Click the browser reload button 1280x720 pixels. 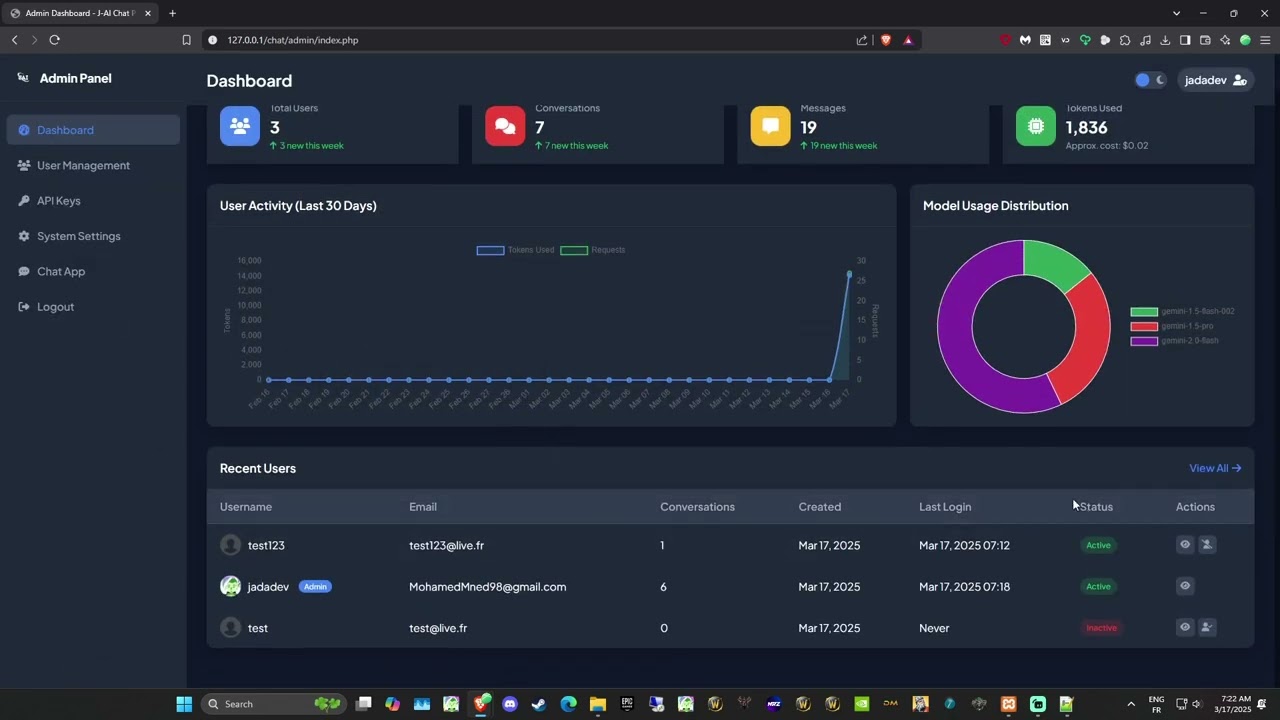click(54, 40)
